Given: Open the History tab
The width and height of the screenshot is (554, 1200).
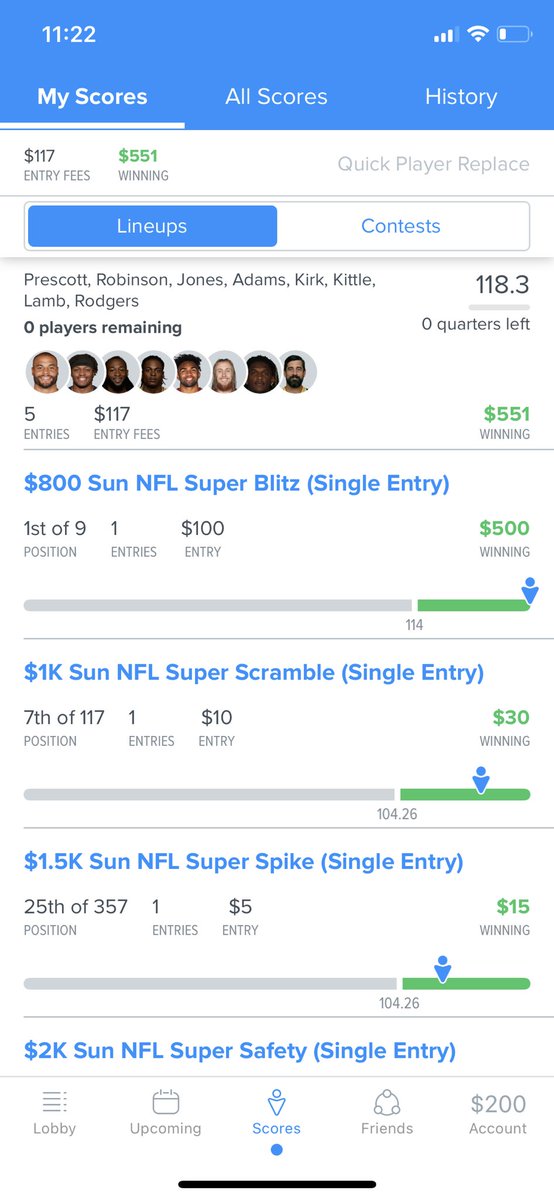Looking at the screenshot, I should (461, 97).
